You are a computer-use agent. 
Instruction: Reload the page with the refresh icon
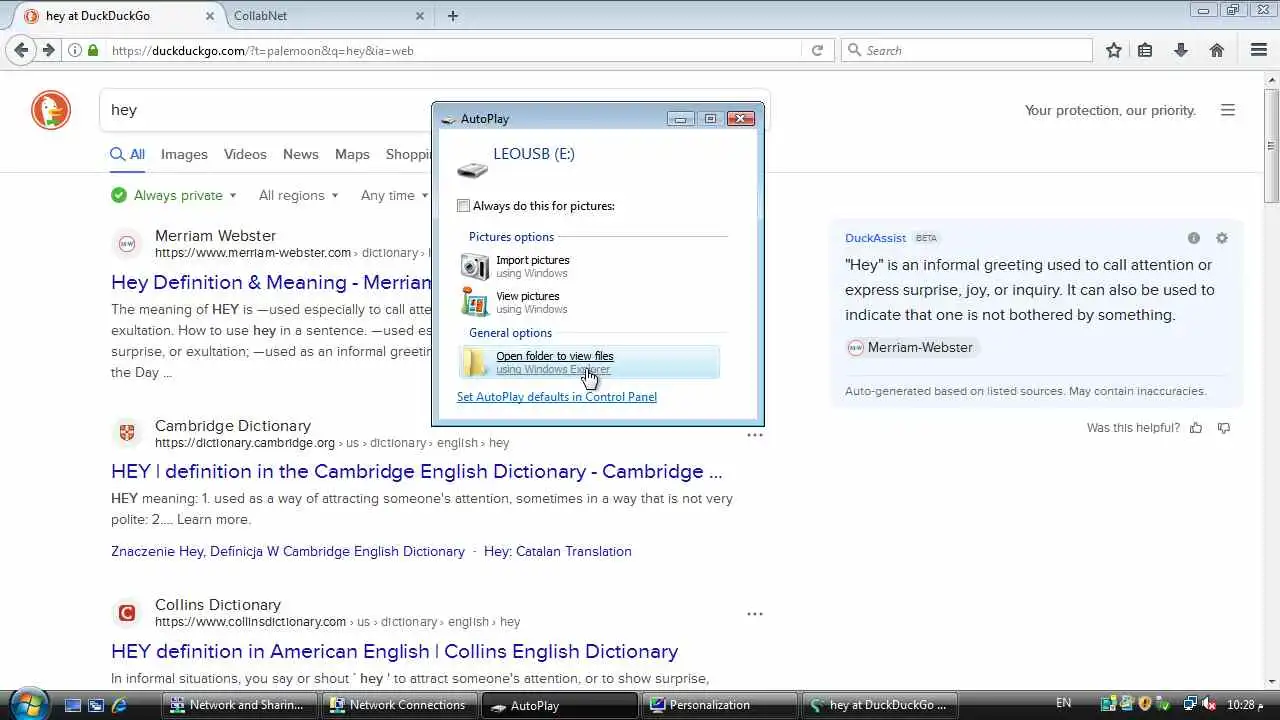[x=817, y=50]
